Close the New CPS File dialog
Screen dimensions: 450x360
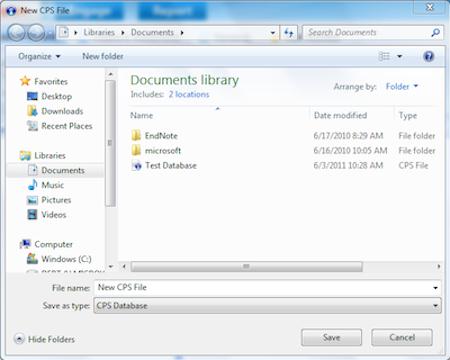(429, 7)
